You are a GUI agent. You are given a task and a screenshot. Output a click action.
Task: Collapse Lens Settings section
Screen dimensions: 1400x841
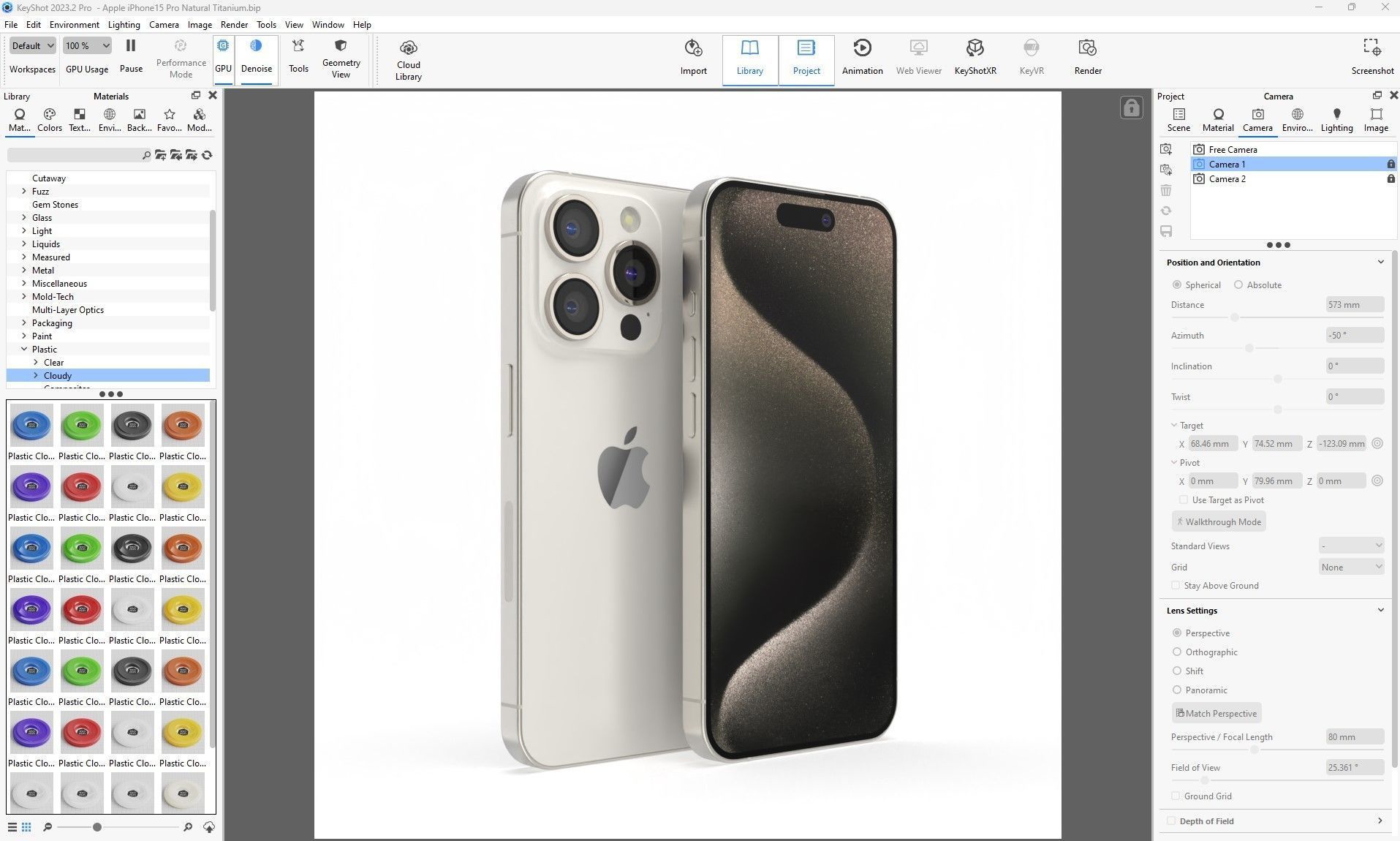[1380, 610]
